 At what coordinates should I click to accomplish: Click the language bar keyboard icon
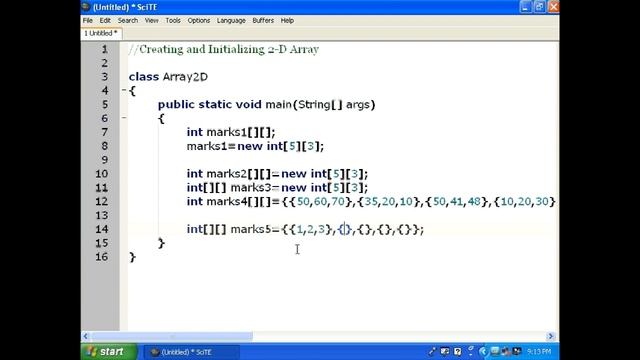click(x=445, y=351)
